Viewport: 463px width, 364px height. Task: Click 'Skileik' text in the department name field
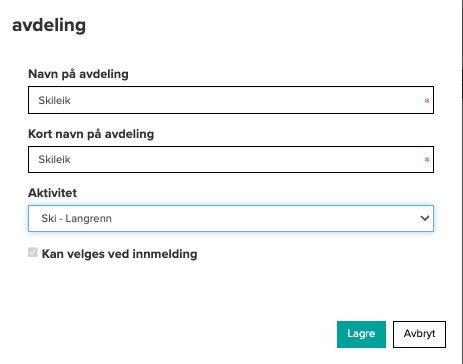coord(54,100)
